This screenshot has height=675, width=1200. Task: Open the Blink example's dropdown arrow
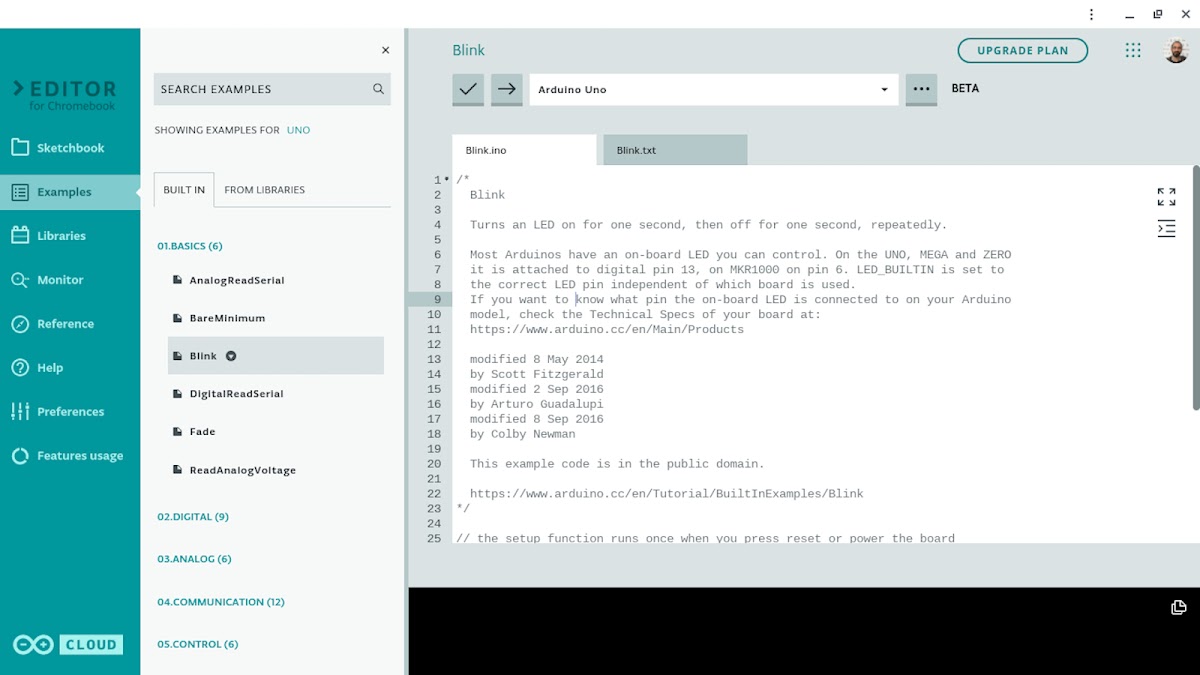pyautogui.click(x=231, y=356)
